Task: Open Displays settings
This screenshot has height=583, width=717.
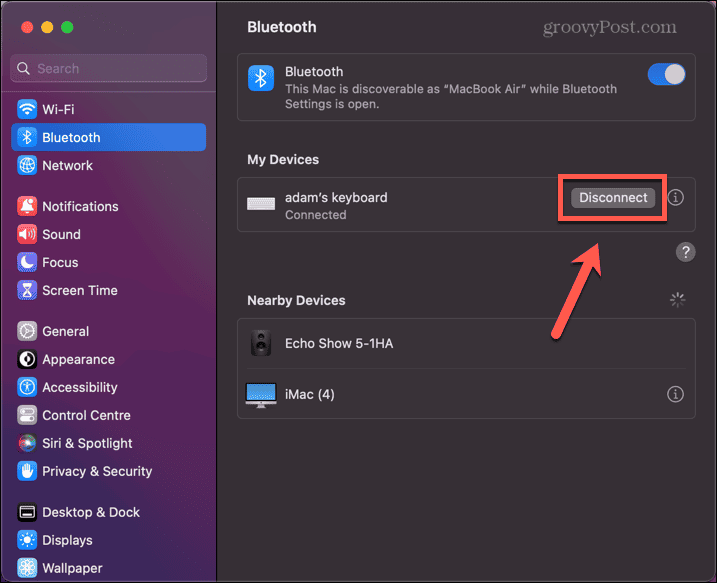Action: (108, 540)
